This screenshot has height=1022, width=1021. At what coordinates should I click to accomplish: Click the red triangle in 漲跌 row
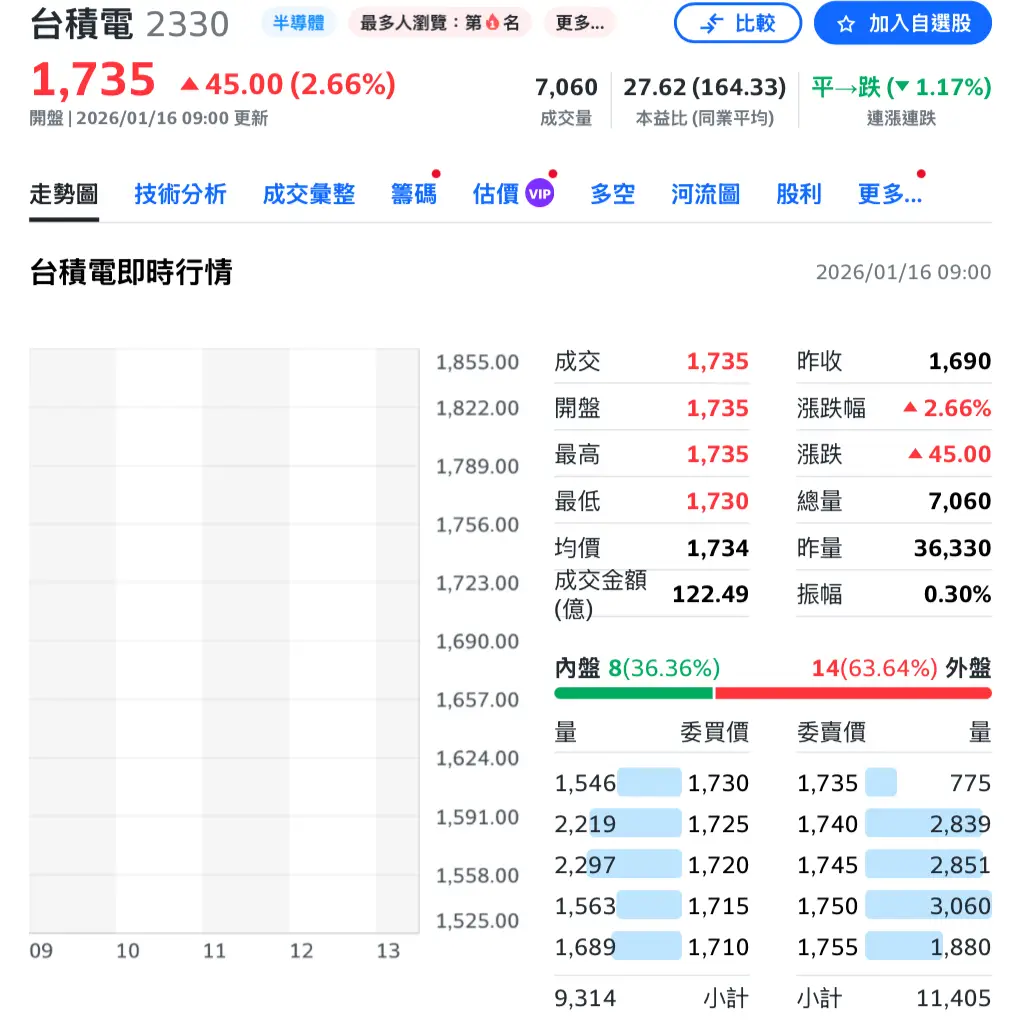[x=914, y=454]
